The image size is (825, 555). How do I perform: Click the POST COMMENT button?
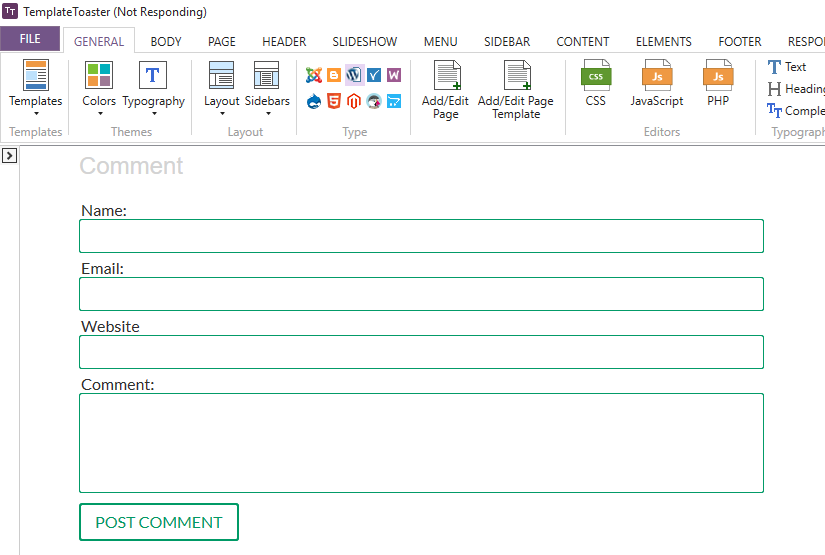[x=159, y=522]
